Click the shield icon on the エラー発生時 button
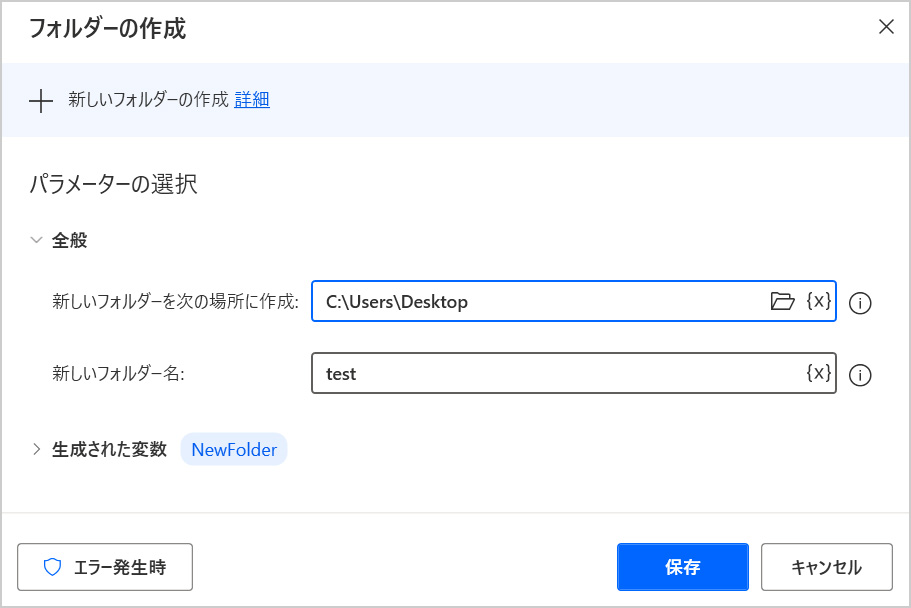This screenshot has width=911, height=608. (x=53, y=568)
